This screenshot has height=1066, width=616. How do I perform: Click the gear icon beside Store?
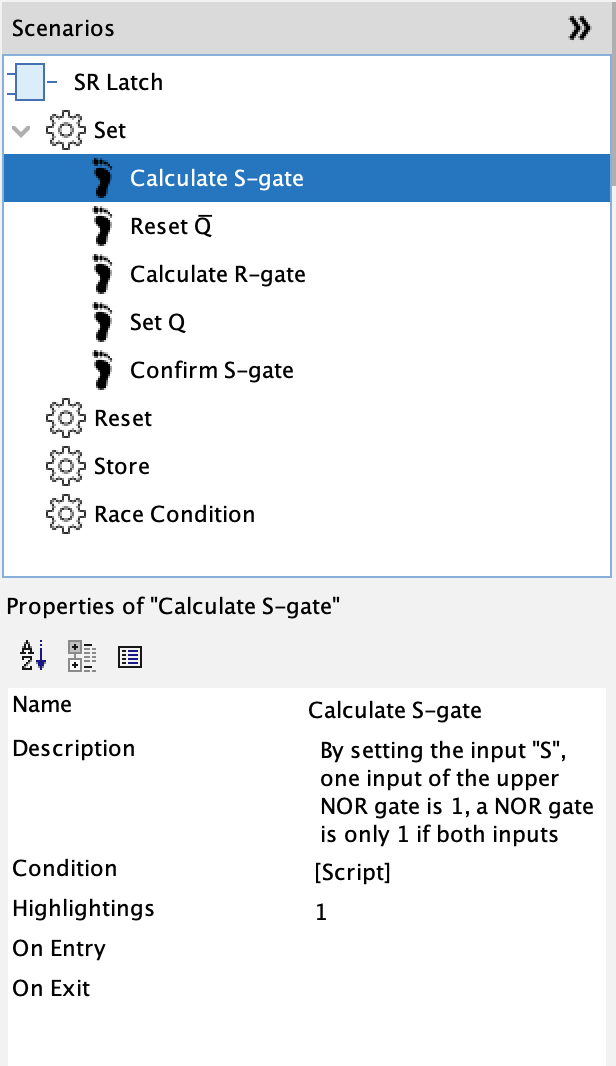65,466
